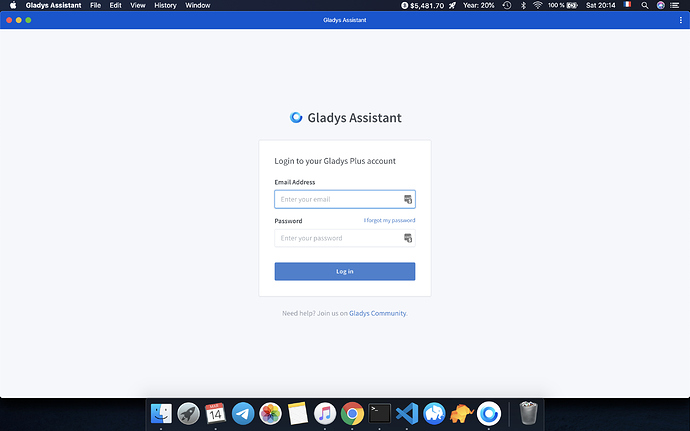Click the rocket icon in the menu bar
This screenshot has height=431, width=690.
452,5
